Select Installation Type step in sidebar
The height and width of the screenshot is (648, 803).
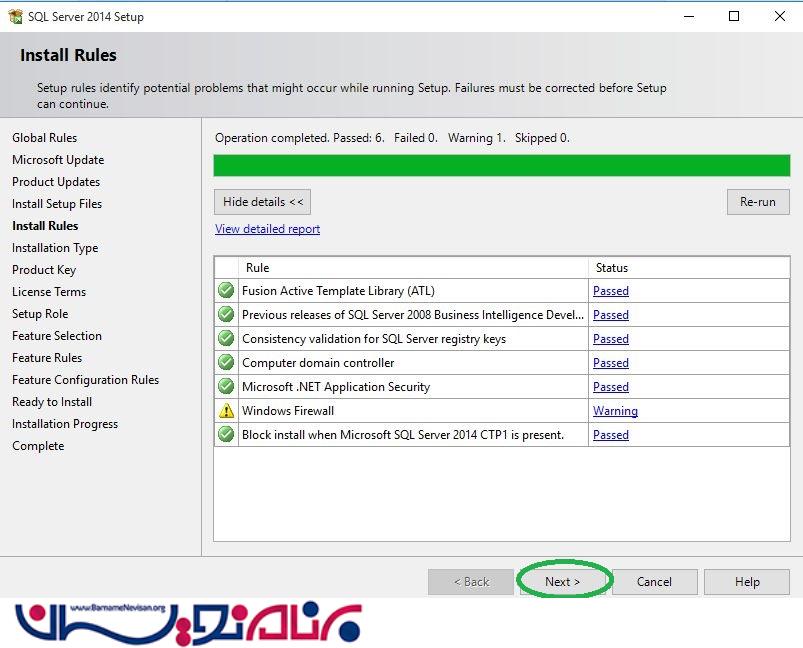coord(55,248)
